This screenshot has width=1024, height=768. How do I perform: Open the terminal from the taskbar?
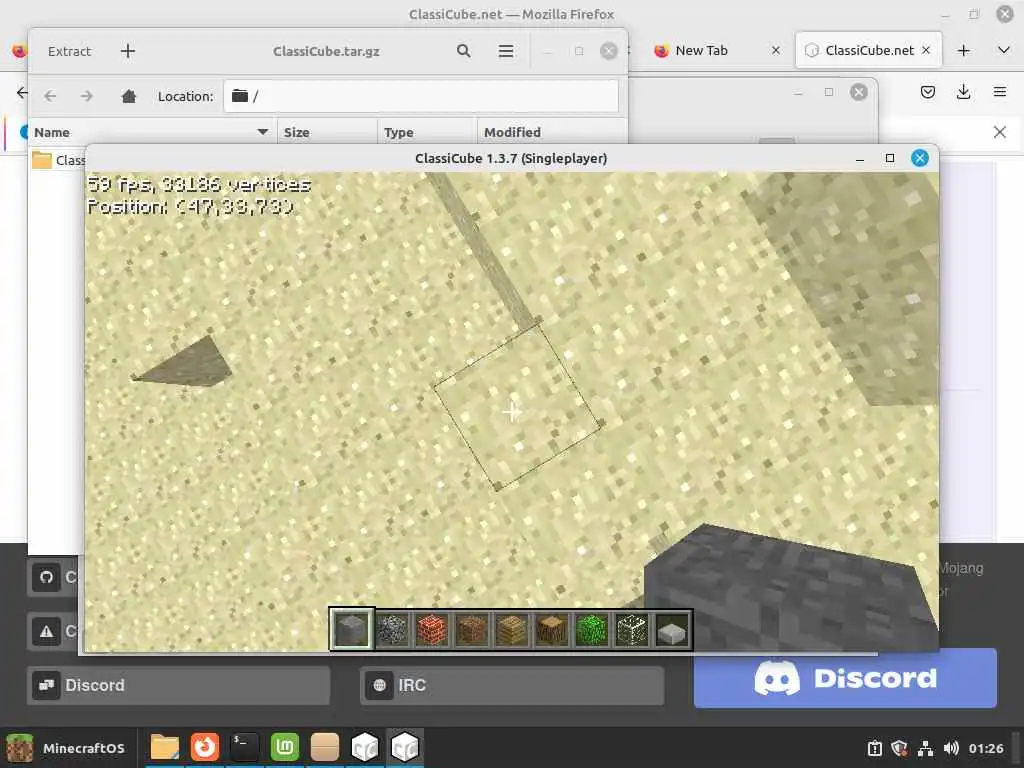tap(244, 747)
